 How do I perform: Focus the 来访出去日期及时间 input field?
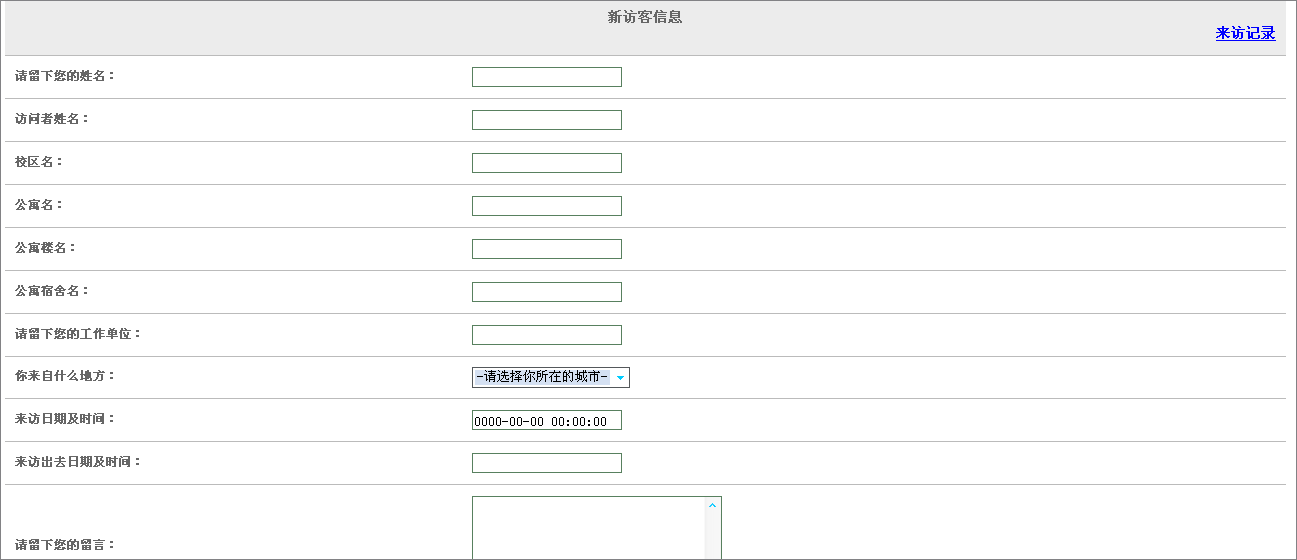pyautogui.click(x=547, y=463)
